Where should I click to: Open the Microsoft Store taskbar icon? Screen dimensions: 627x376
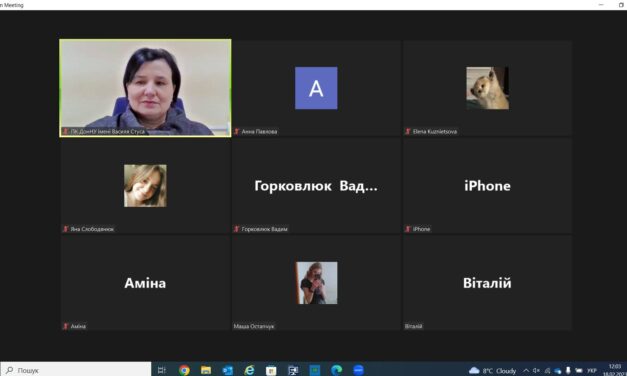click(x=271, y=370)
